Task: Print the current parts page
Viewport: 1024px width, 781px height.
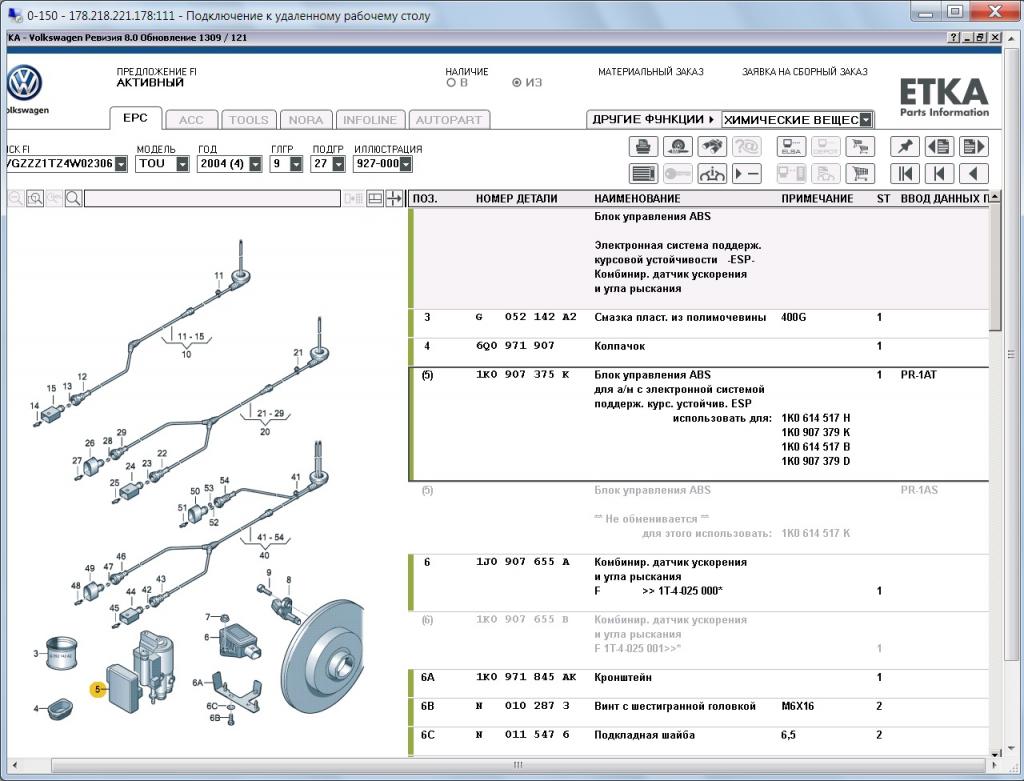Action: (x=643, y=146)
